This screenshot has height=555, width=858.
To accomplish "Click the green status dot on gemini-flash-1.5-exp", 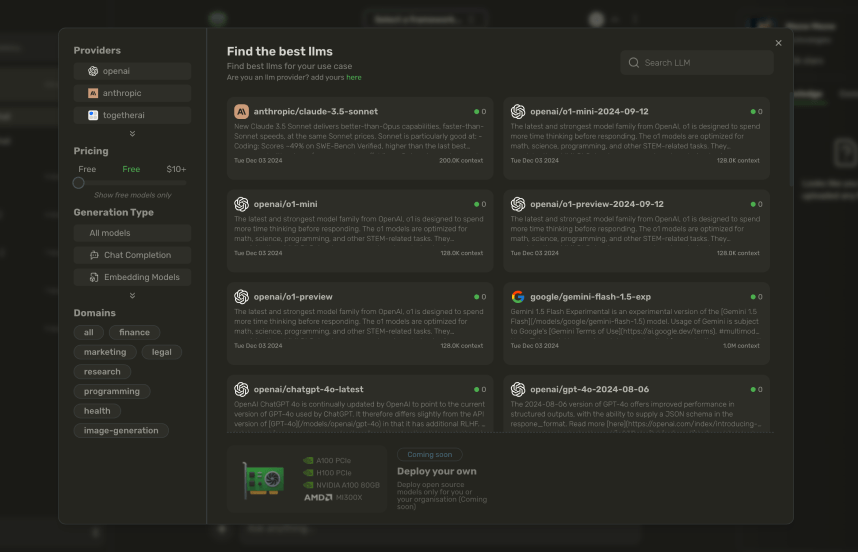I will pos(753,297).
